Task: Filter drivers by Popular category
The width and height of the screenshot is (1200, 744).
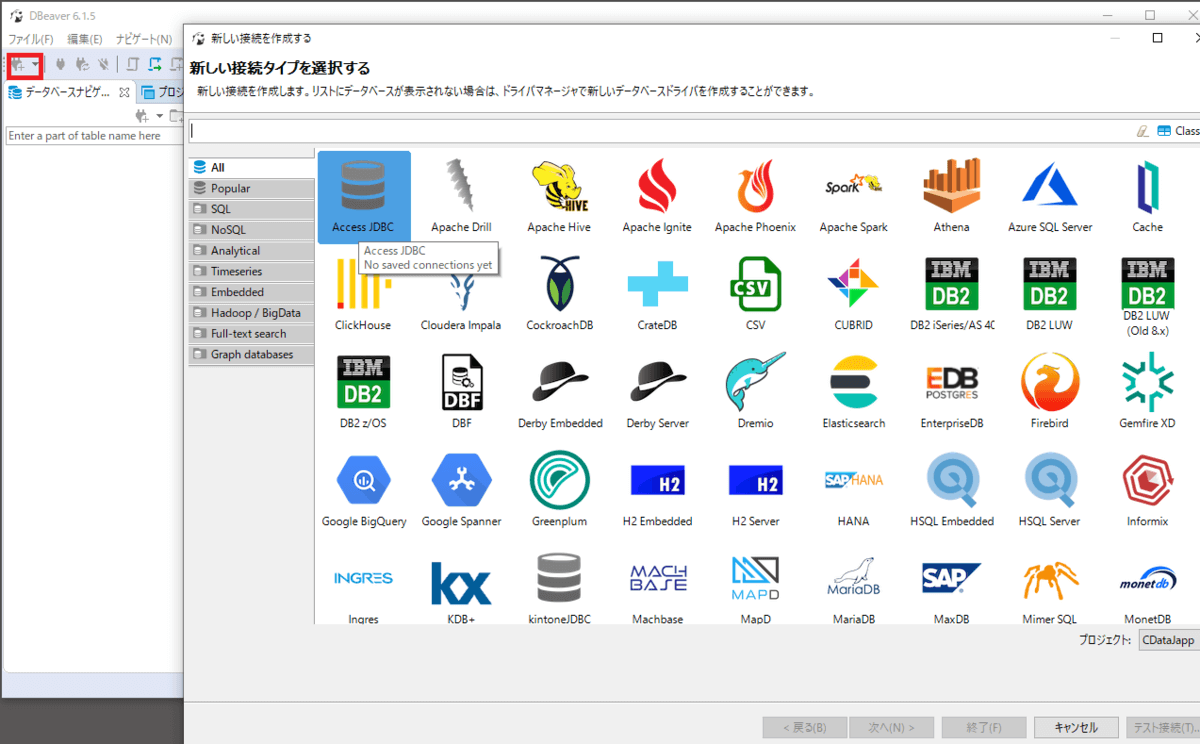Action: [251, 189]
